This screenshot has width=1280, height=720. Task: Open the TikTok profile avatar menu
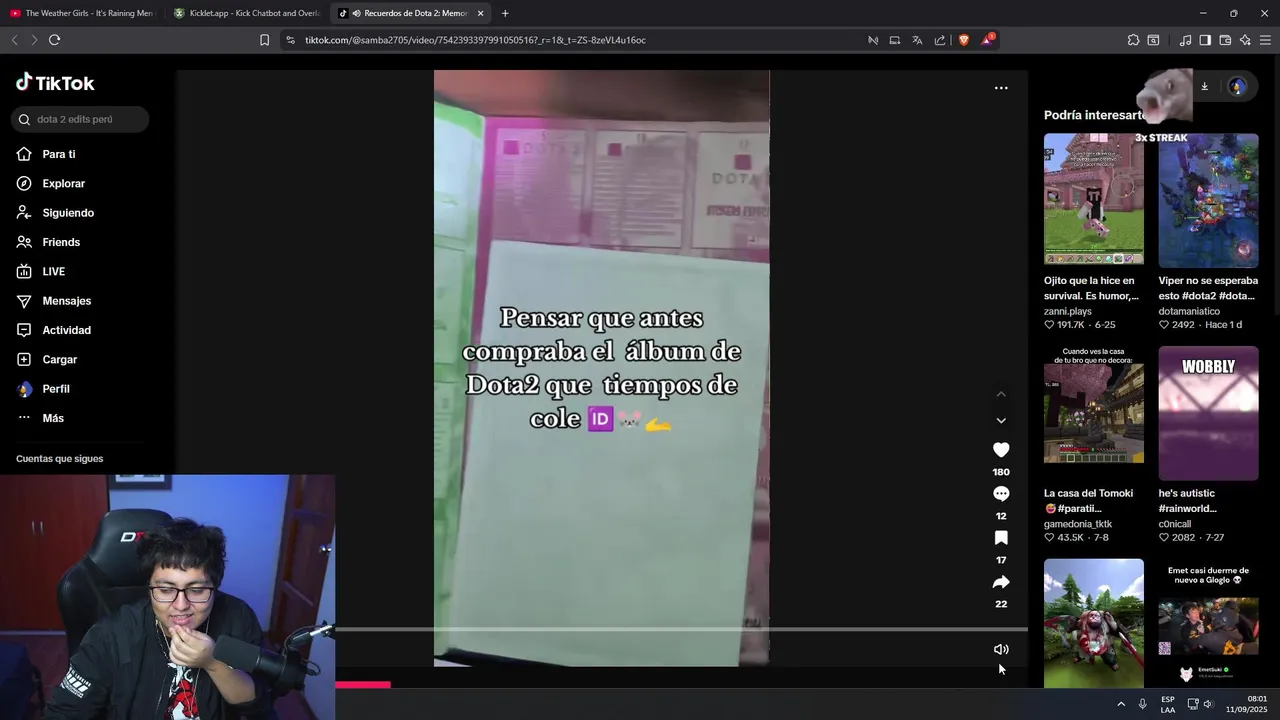click(1237, 87)
